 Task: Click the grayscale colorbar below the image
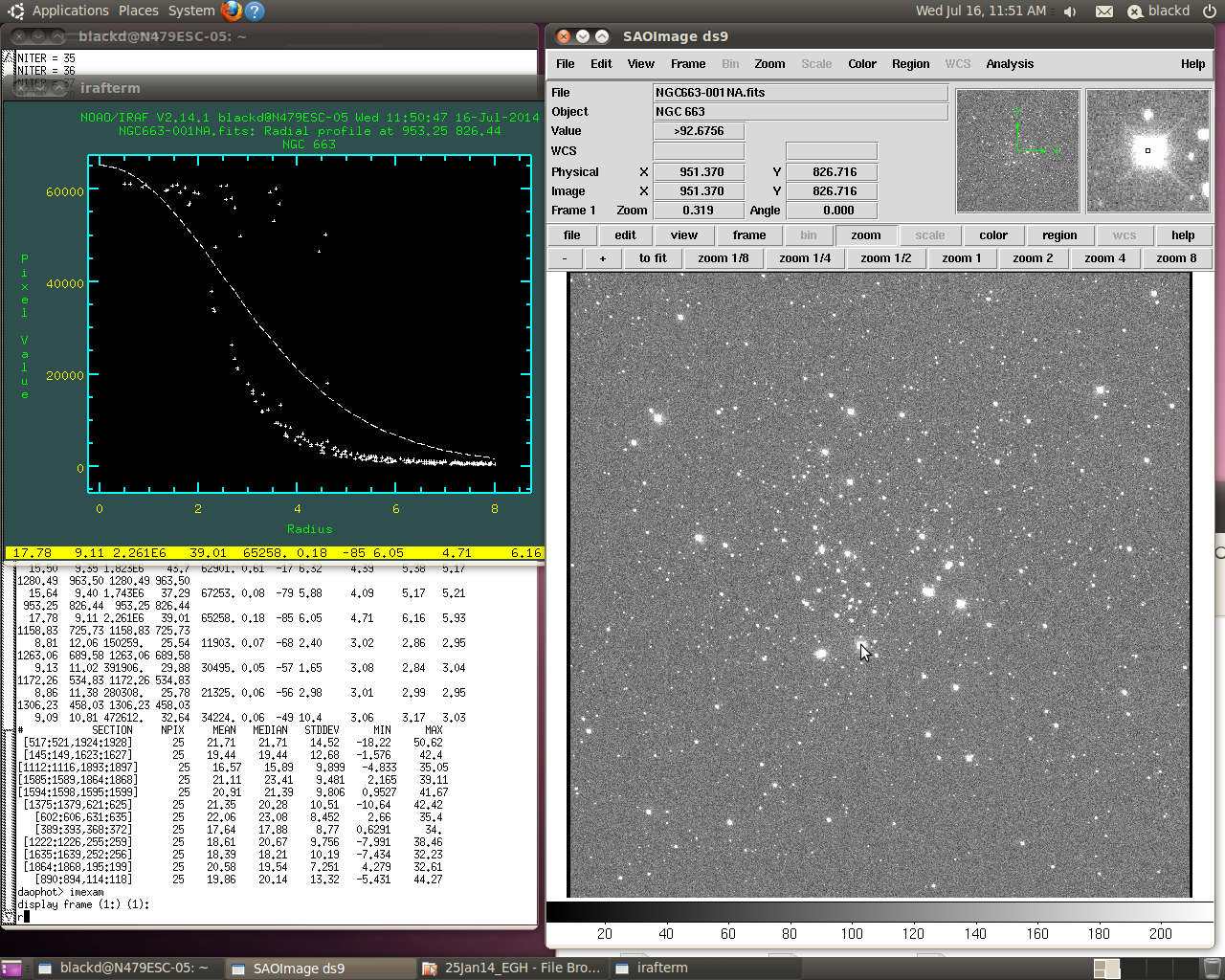click(879, 912)
